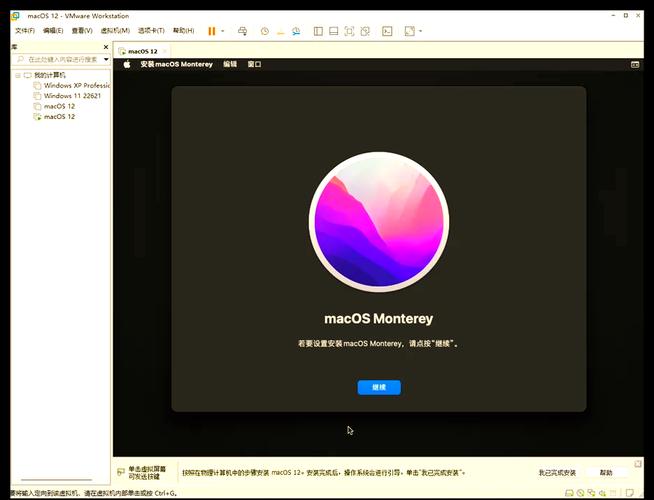Screen dimensions: 654x500
Task: Click the 我已完成安装 button
Action: pos(557,473)
